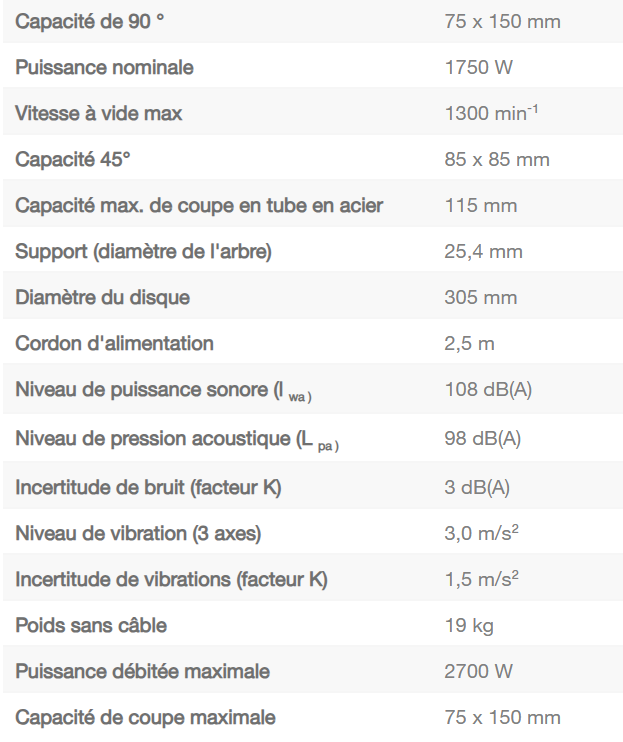623x742 pixels.
Task: Select the 25,4 mm value
Action: tap(483, 252)
